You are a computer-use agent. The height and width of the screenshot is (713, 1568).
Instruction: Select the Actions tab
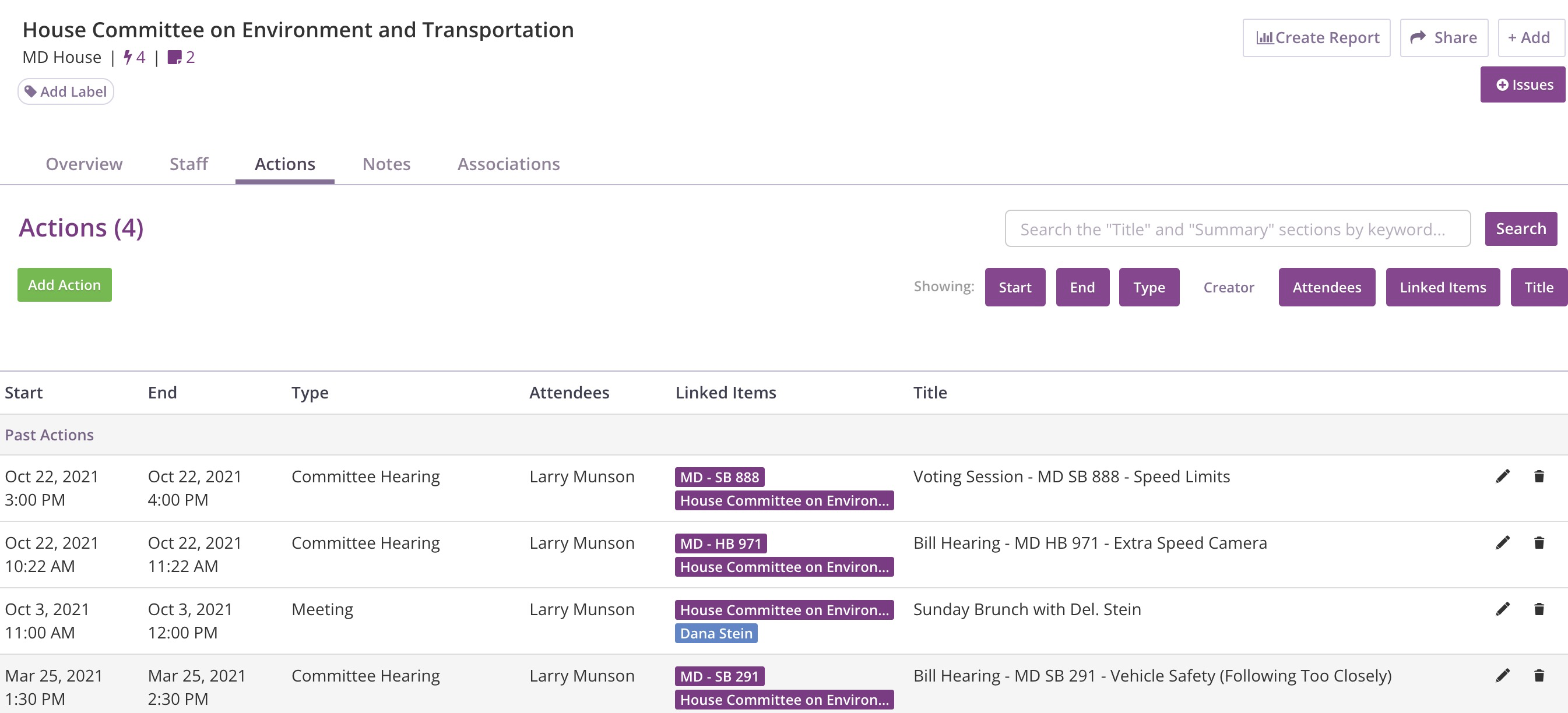[285, 164]
